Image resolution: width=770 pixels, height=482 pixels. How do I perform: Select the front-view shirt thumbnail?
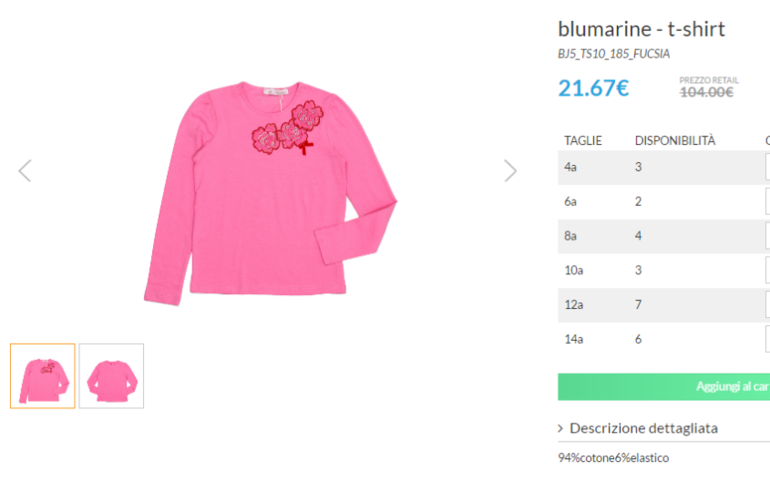click(43, 376)
